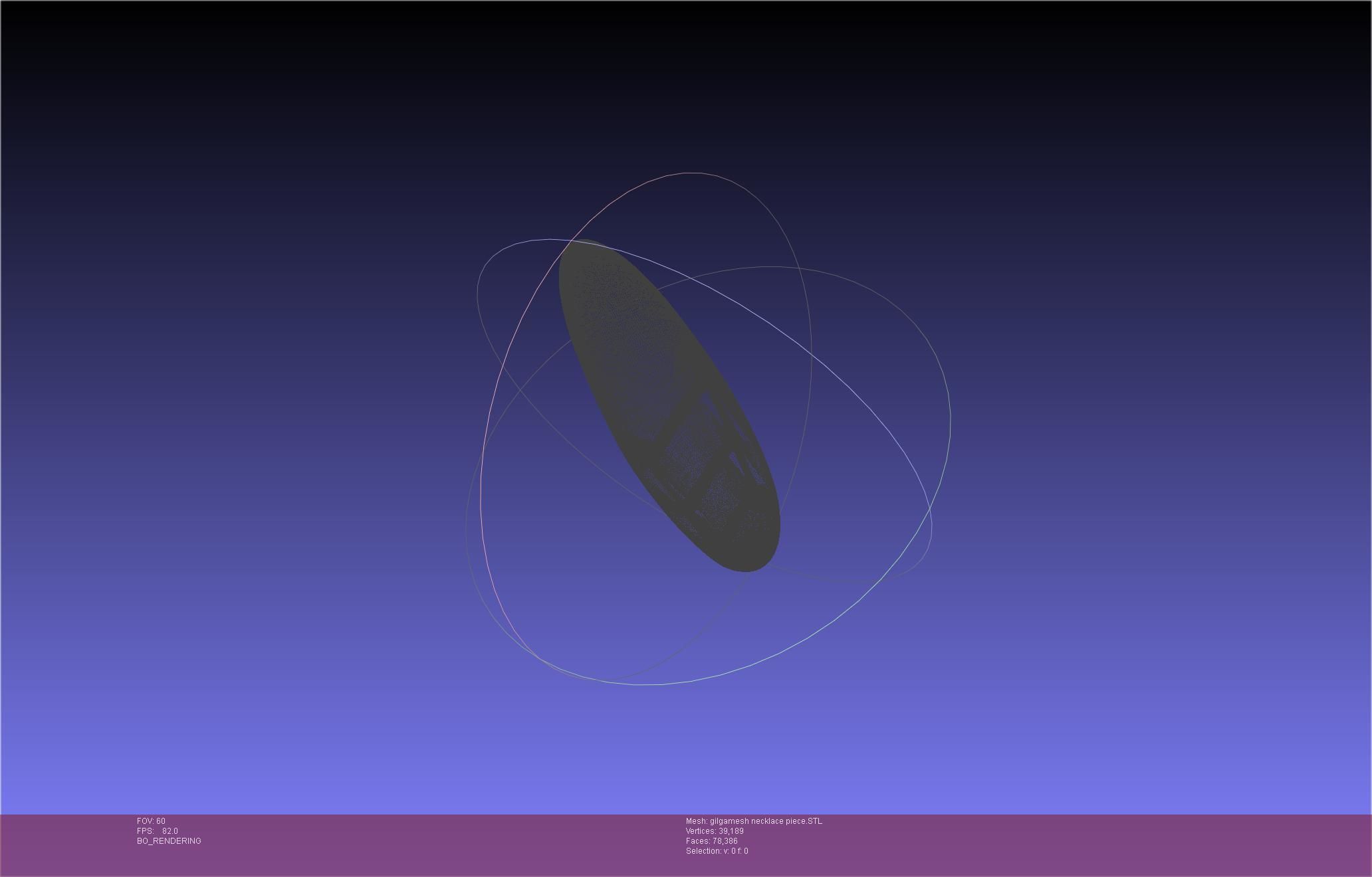Click the BO_RENDERING status label
The image size is (1372, 877).
(169, 841)
